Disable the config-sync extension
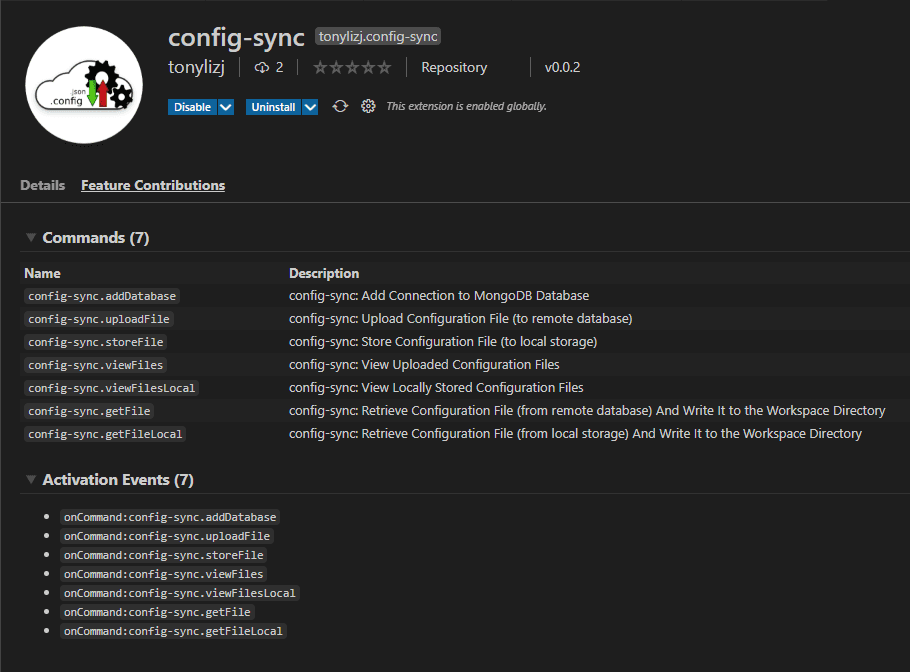 [193, 107]
